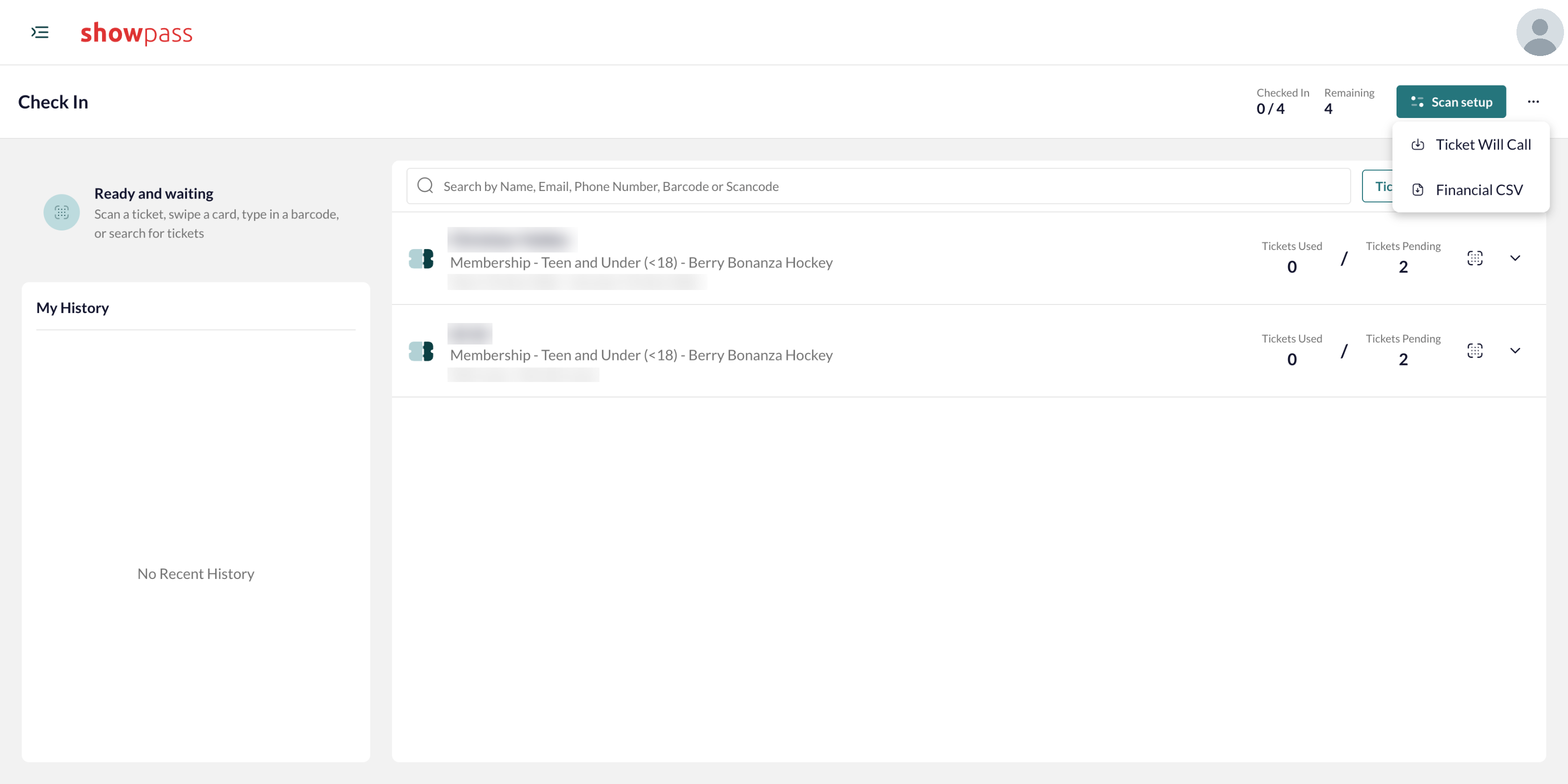The image size is (1568, 784).
Task: Click Tickets Used value in second row
Action: click(x=1291, y=359)
